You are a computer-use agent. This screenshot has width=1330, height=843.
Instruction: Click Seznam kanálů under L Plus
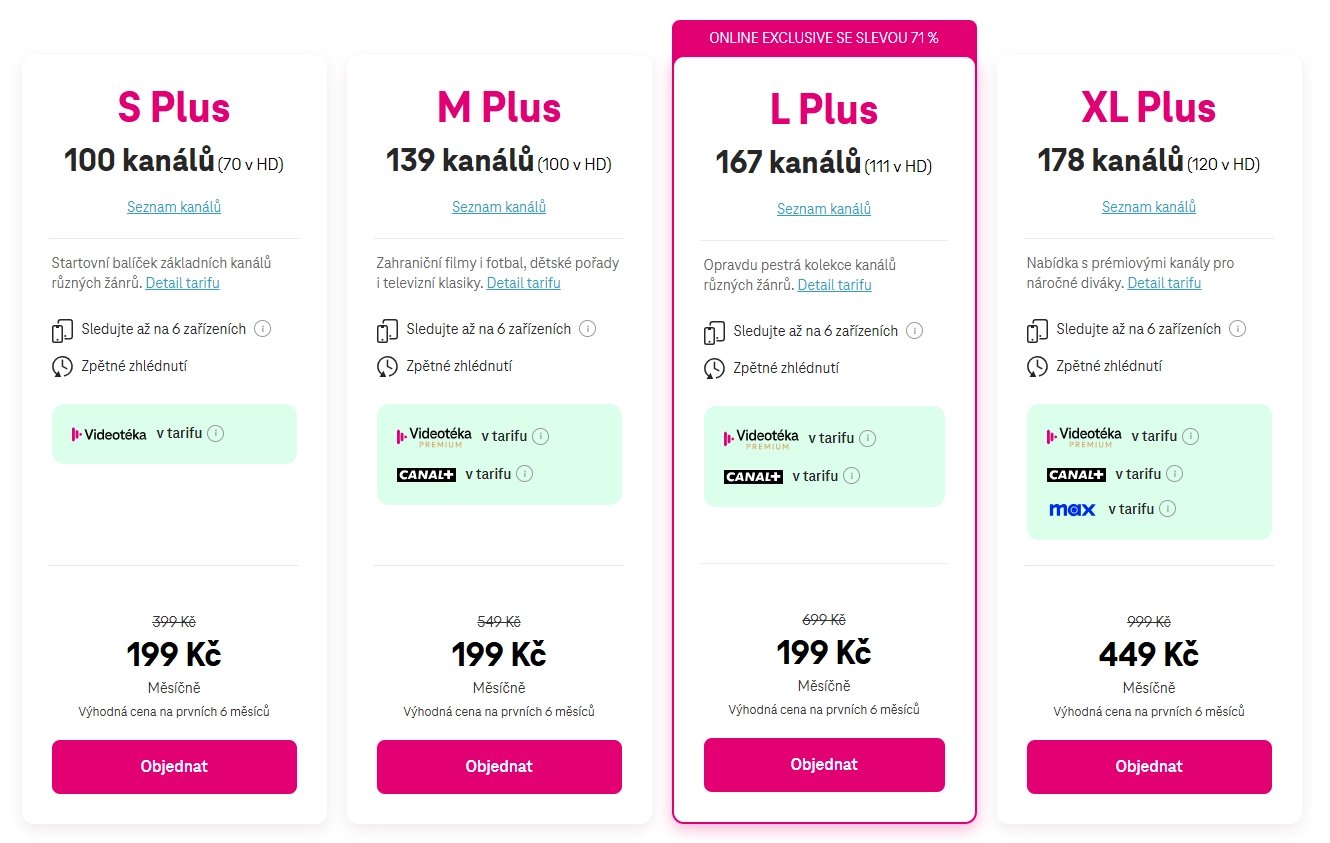click(823, 209)
